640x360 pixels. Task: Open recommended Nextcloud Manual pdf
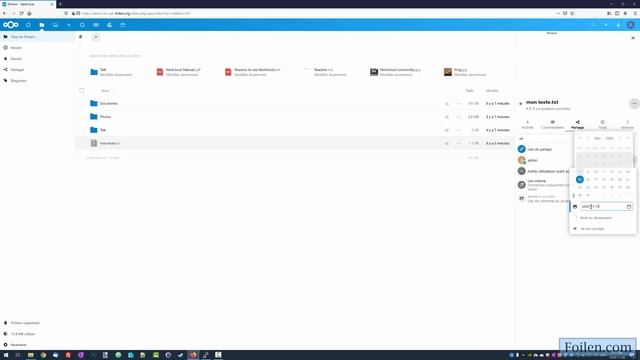[x=178, y=72]
